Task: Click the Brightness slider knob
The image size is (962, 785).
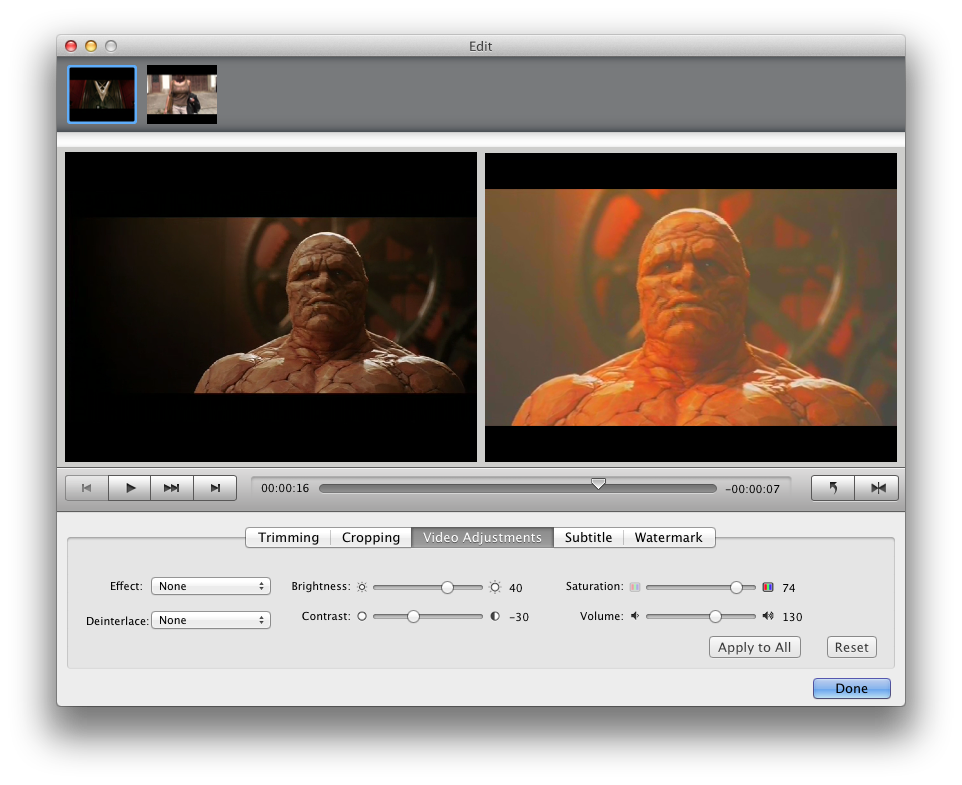Action: point(447,588)
